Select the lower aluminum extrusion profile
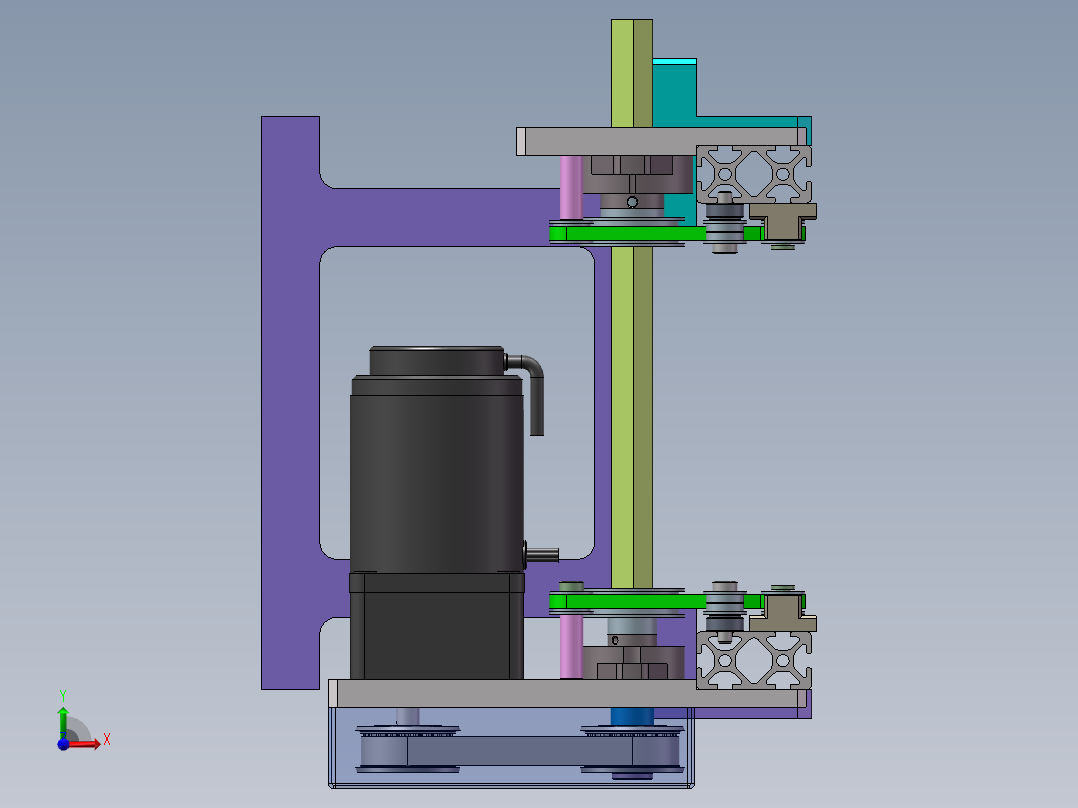This screenshot has width=1078, height=808. pos(754,660)
